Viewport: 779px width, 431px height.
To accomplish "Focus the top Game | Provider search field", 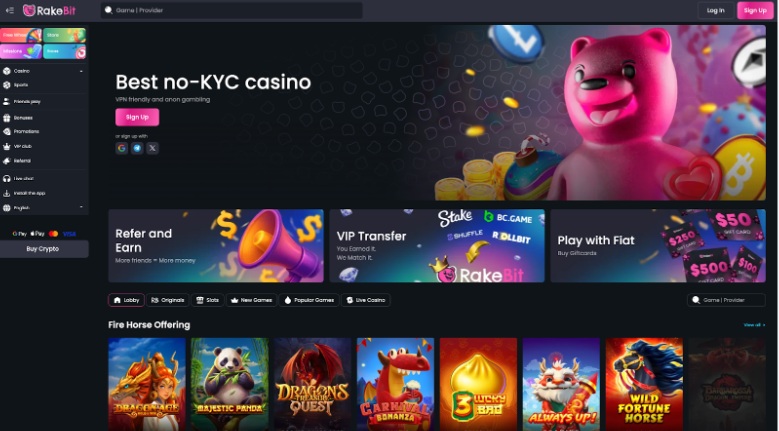I will (232, 10).
